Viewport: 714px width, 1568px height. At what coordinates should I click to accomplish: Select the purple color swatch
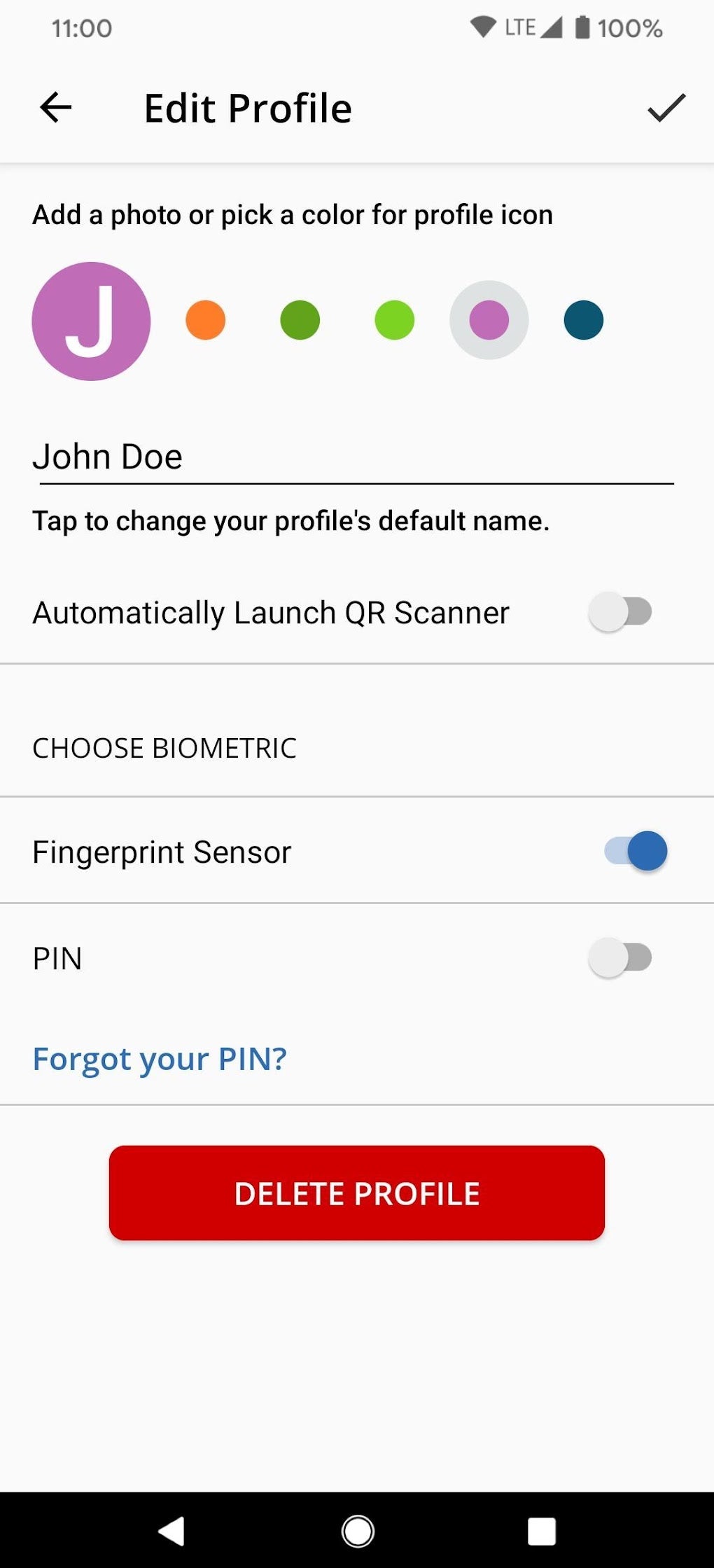[489, 320]
